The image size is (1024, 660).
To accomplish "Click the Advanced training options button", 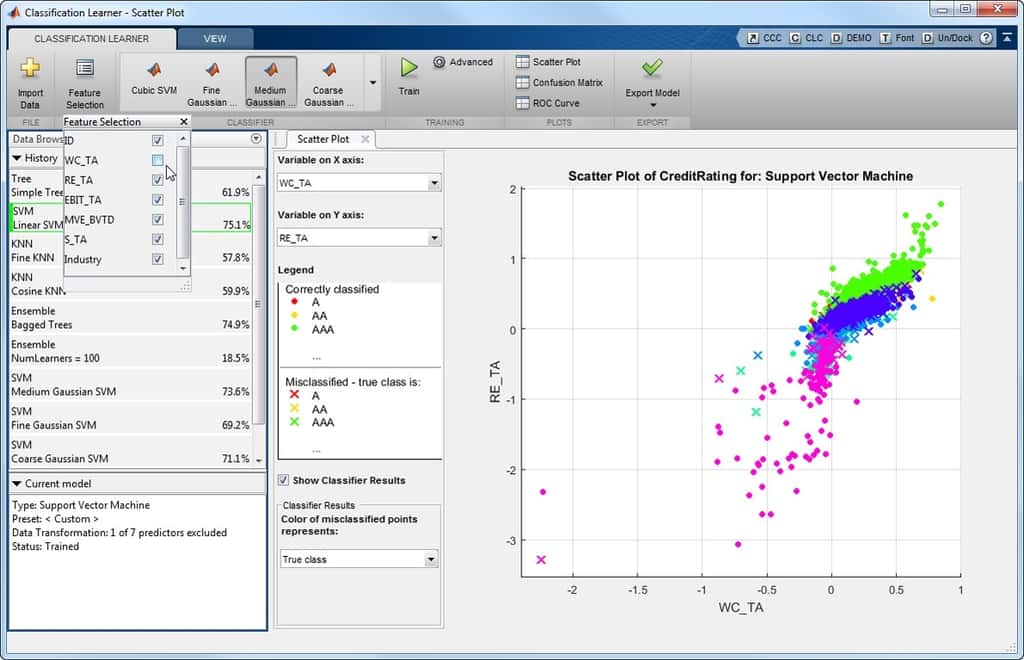I will [x=462, y=62].
